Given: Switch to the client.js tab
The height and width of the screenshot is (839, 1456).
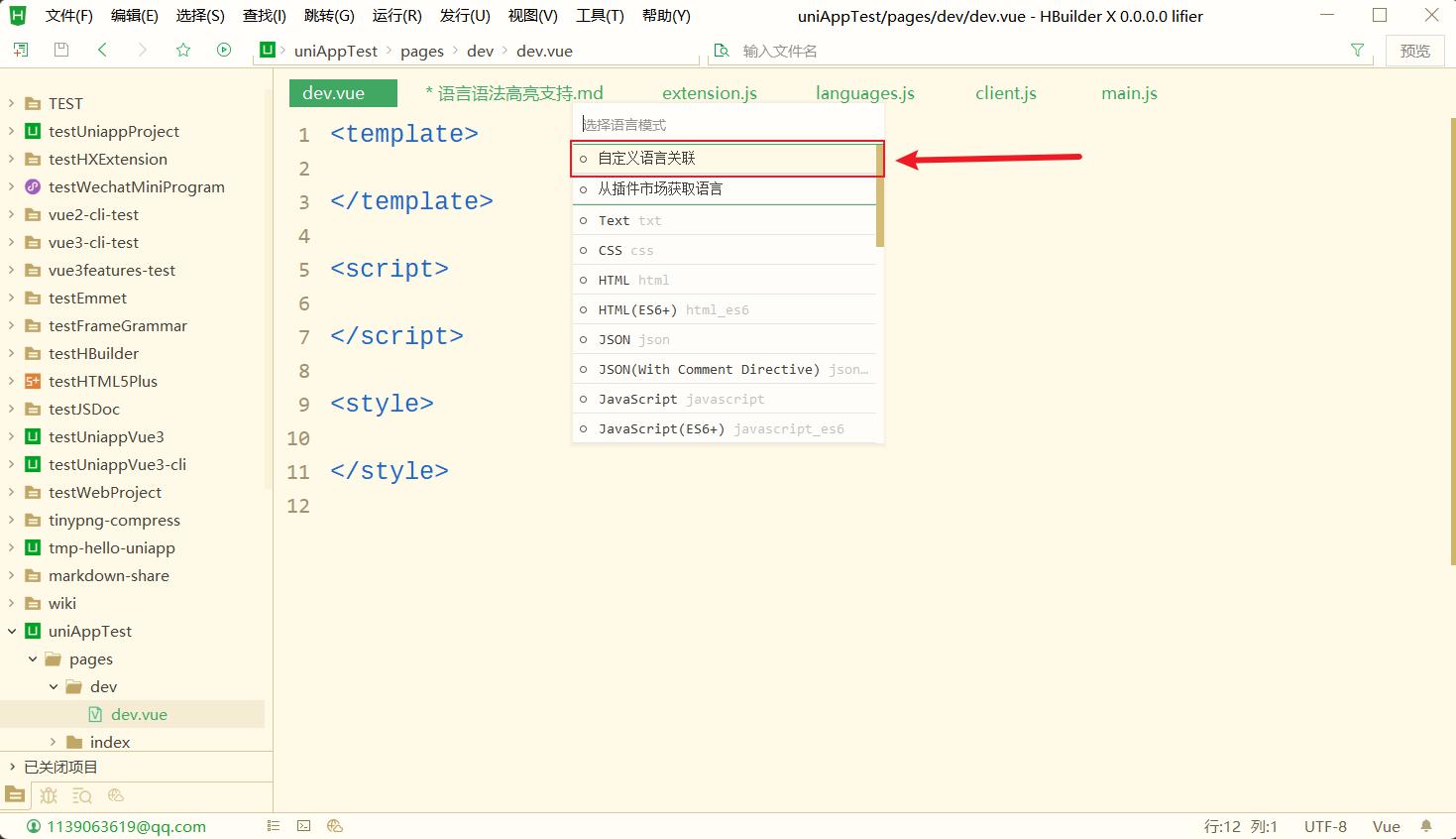Looking at the screenshot, I should click(x=1006, y=93).
